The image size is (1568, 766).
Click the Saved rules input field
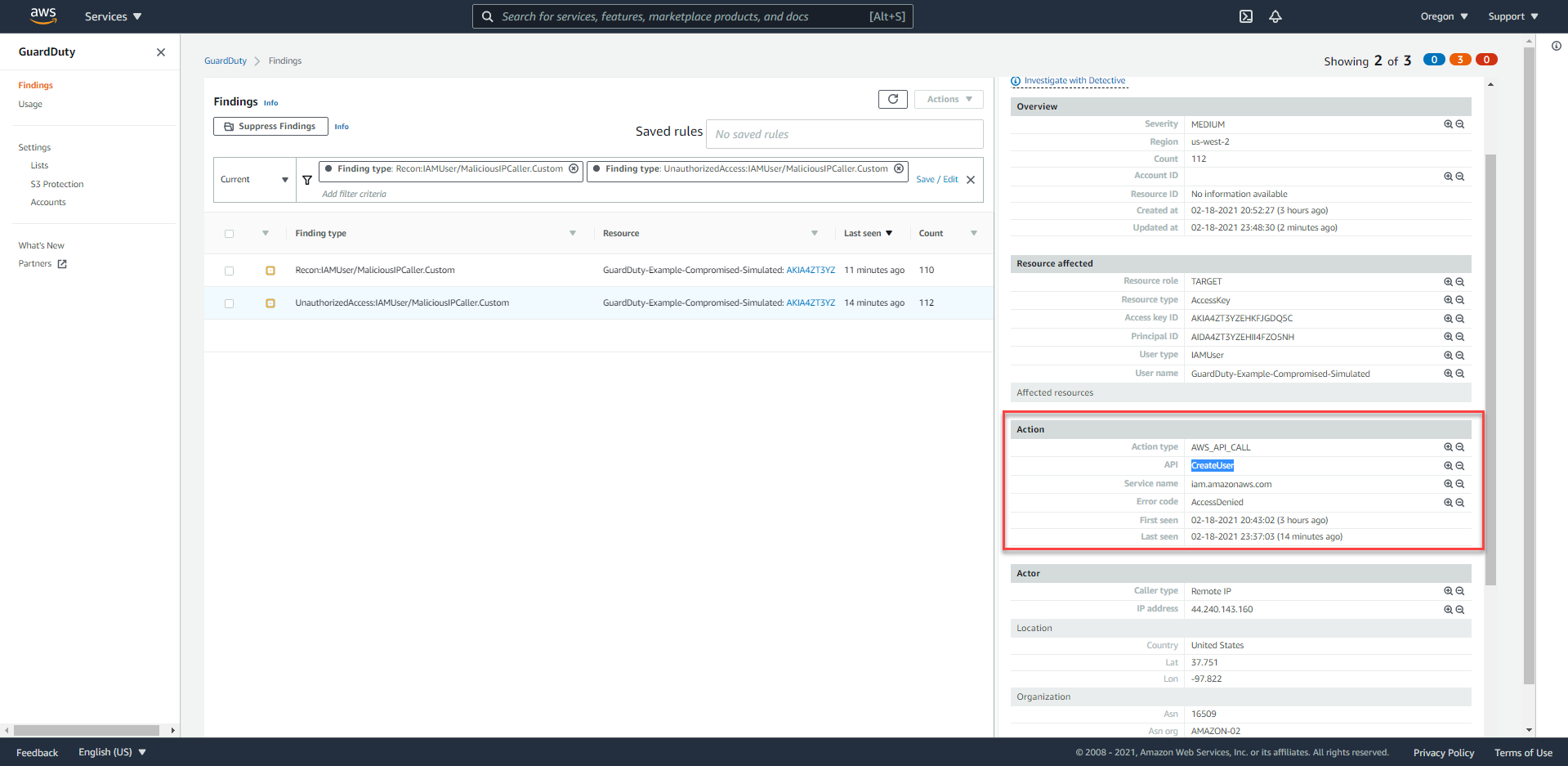click(x=845, y=134)
